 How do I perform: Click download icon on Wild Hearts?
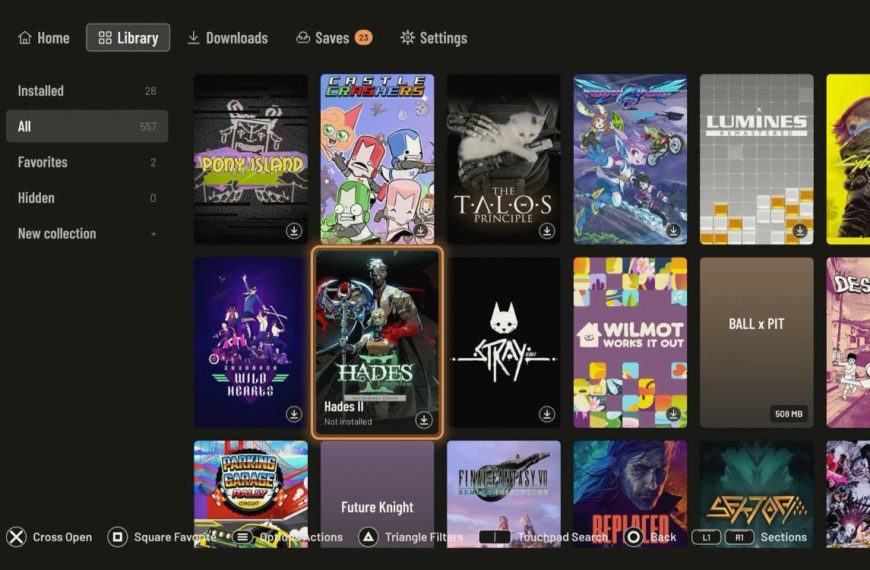(x=294, y=413)
